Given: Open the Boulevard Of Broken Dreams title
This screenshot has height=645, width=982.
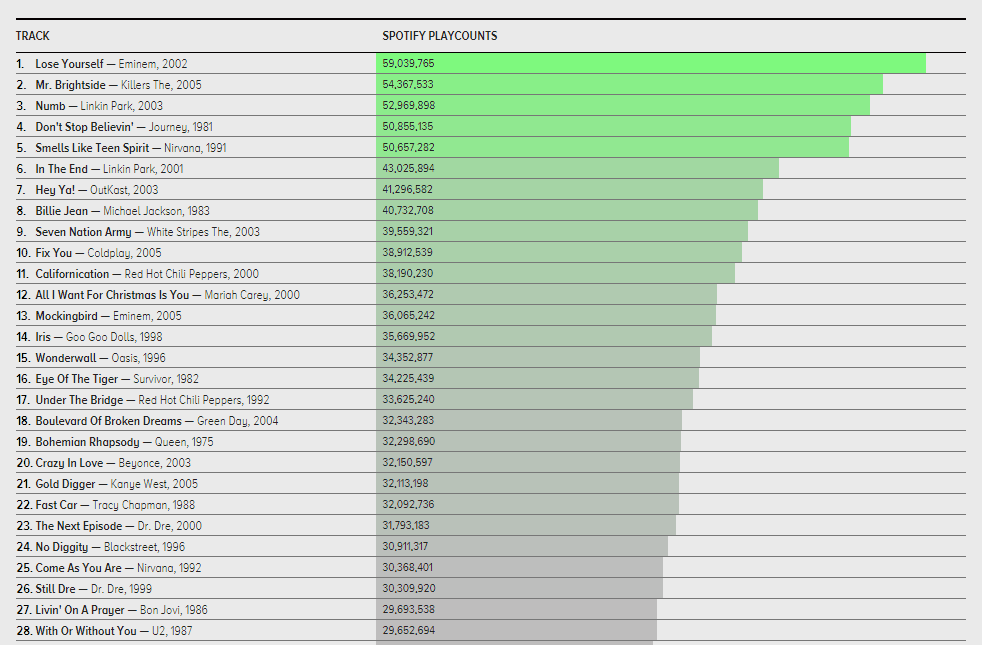Looking at the screenshot, I should [108, 421].
